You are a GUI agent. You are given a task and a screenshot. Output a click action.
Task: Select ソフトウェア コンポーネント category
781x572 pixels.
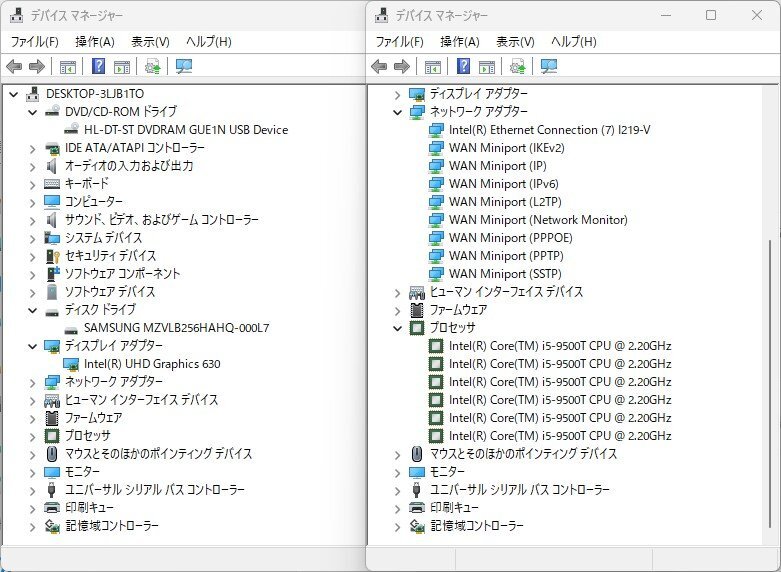[x=123, y=274]
